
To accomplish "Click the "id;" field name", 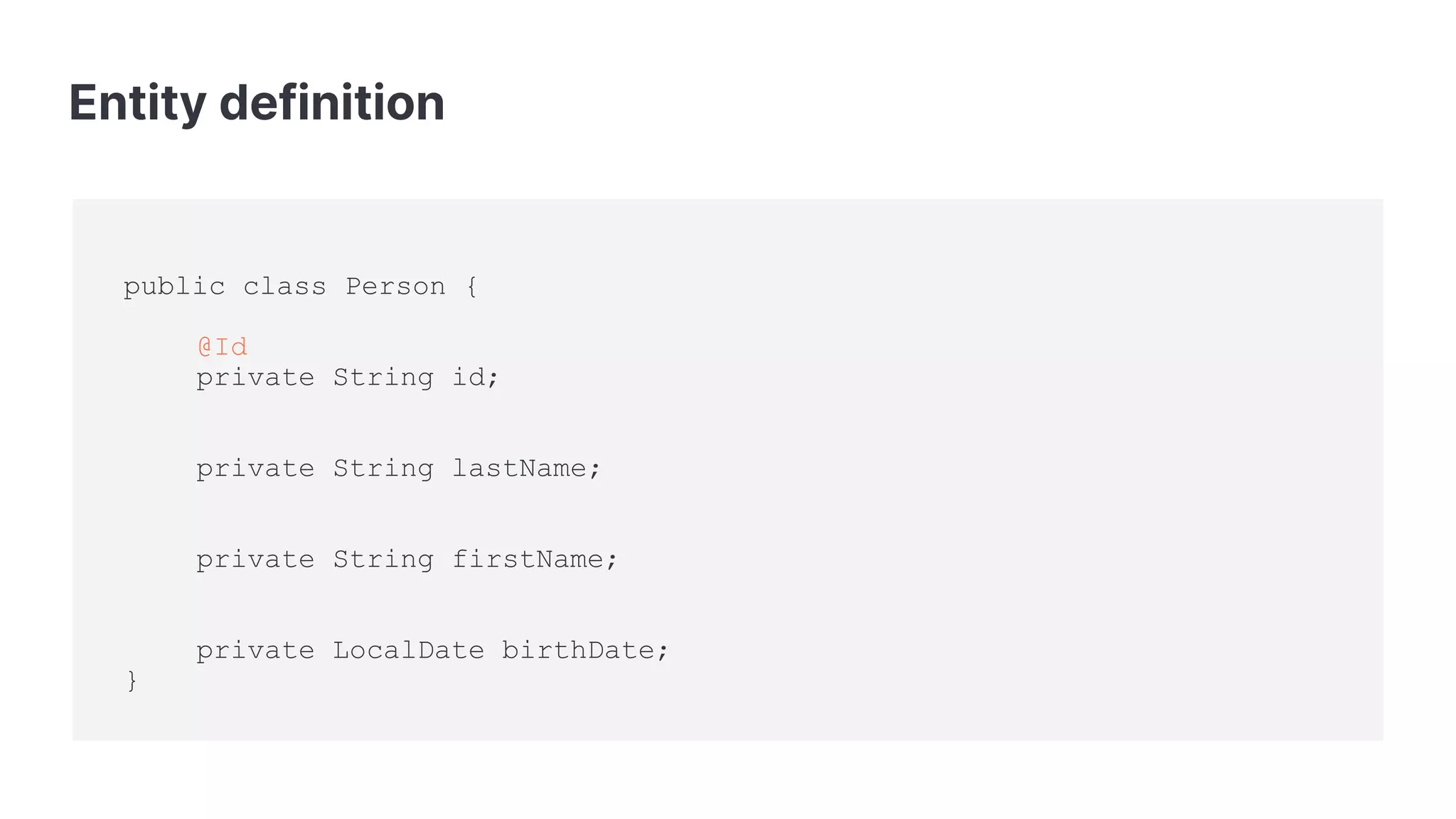I will pyautogui.click(x=476, y=377).
